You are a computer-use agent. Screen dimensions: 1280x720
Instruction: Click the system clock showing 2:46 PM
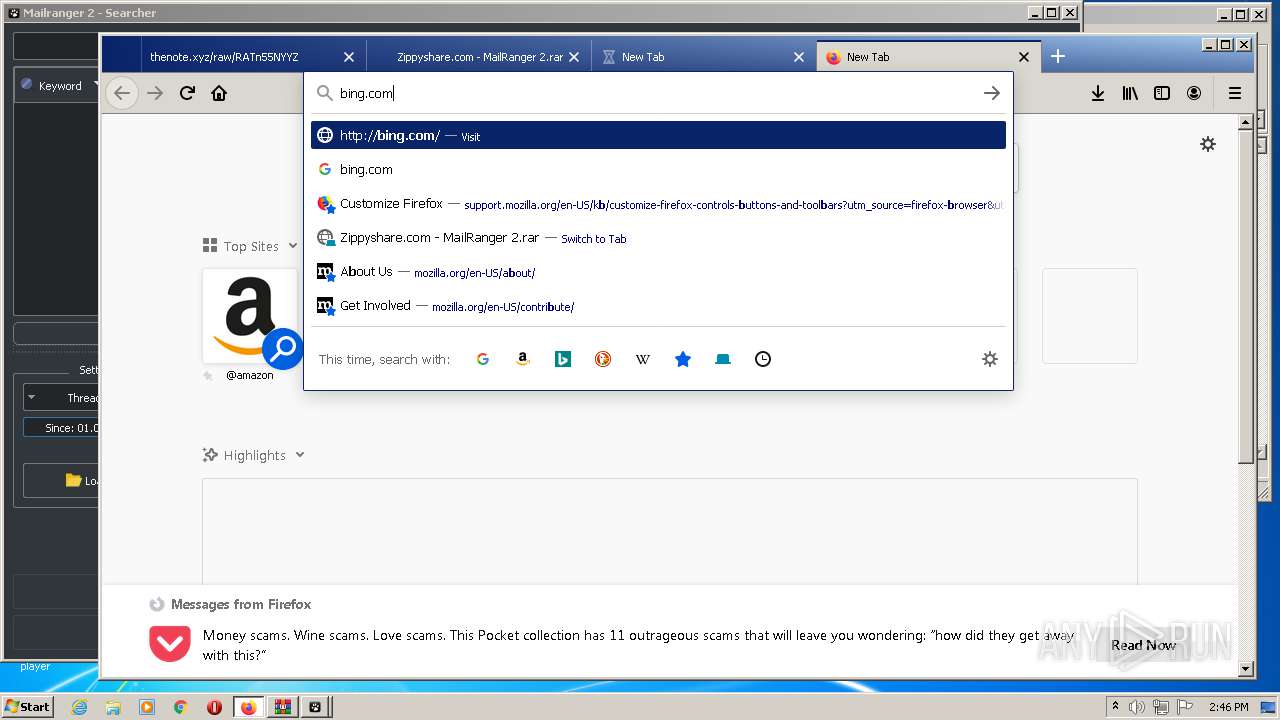click(x=1228, y=707)
